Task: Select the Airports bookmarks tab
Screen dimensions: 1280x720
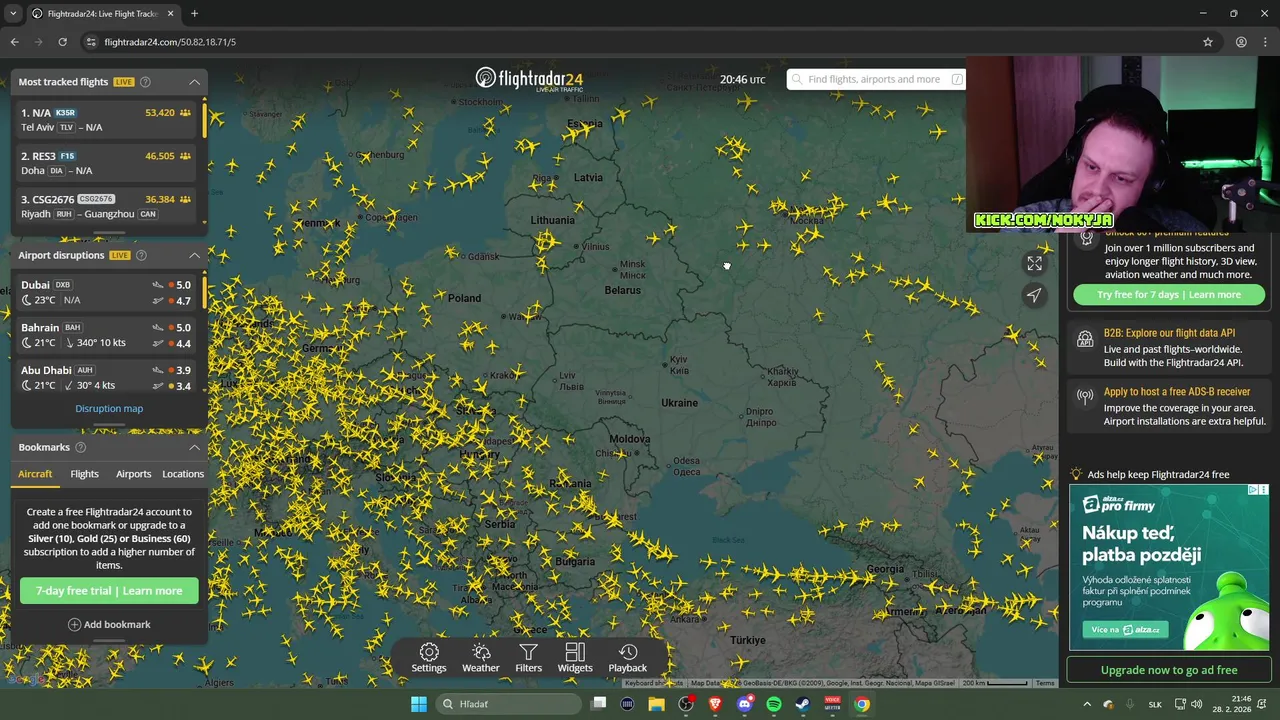Action: (x=133, y=474)
